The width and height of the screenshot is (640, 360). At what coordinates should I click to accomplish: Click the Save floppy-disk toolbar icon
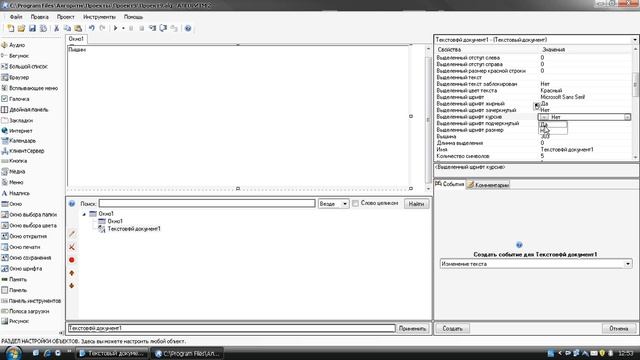(32, 28)
